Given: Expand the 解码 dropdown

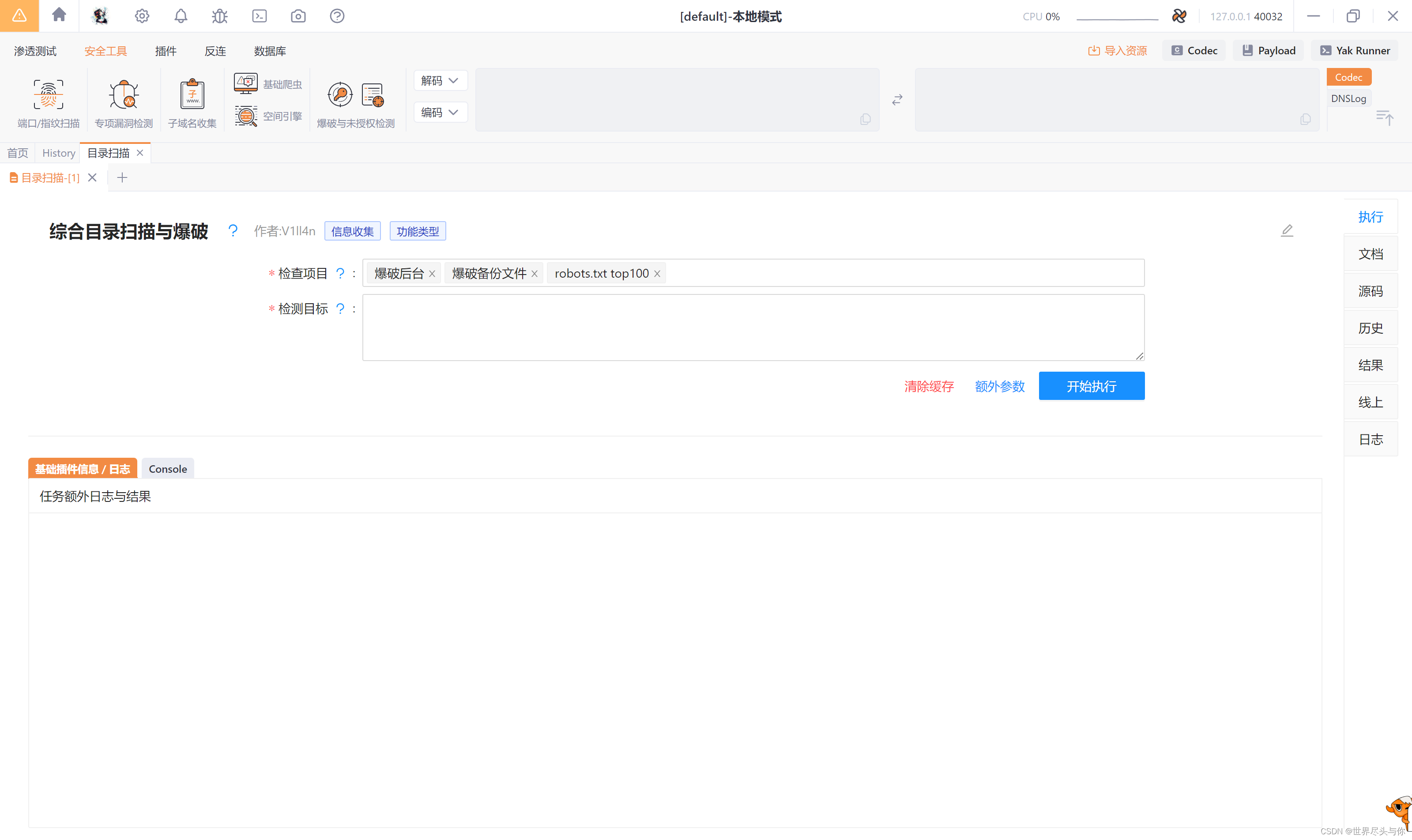Looking at the screenshot, I should (x=441, y=80).
